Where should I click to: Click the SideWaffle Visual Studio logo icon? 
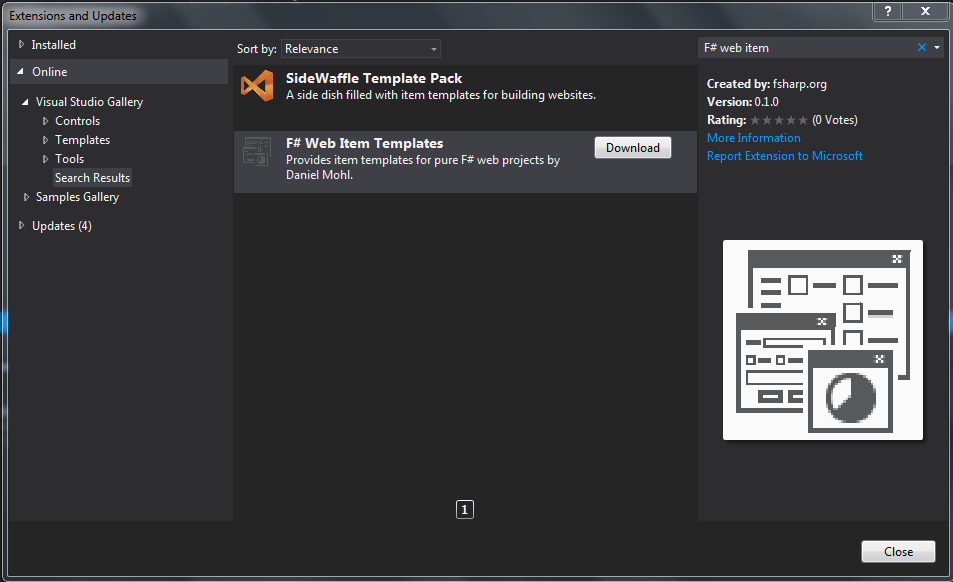pyautogui.click(x=256, y=86)
